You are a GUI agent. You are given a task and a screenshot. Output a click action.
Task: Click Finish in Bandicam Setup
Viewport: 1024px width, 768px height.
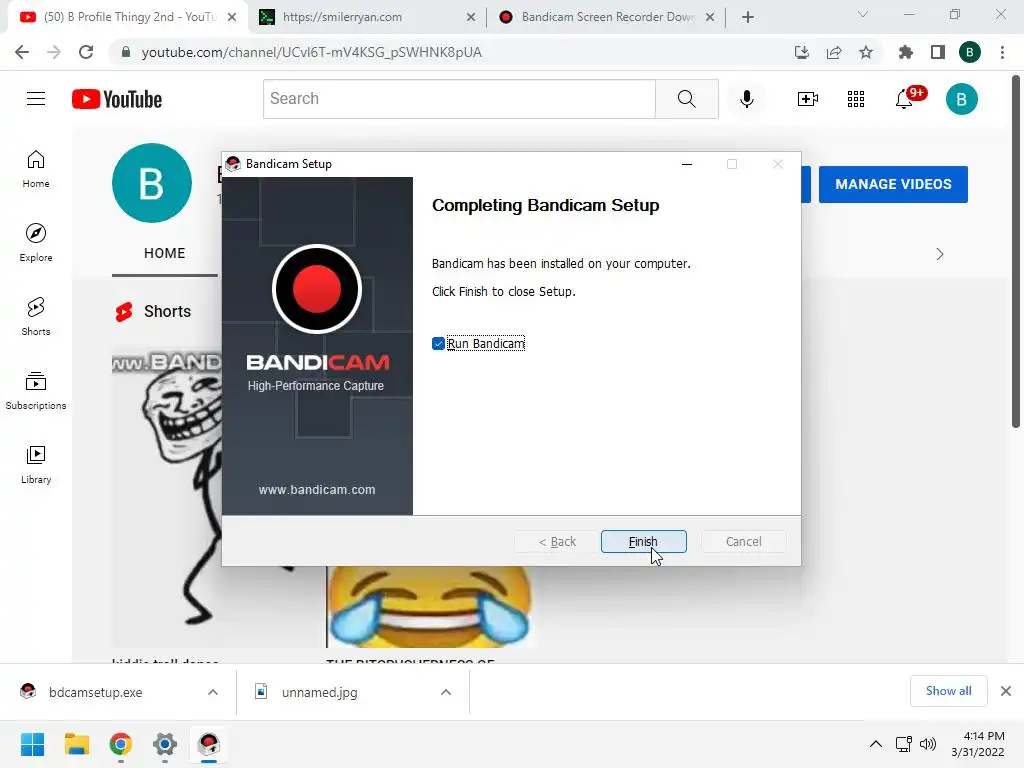point(643,541)
